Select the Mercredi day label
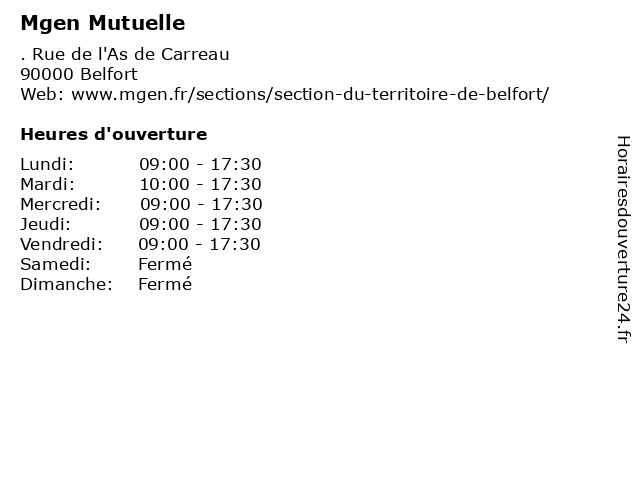This screenshot has height=480, width=640. tap(60, 204)
